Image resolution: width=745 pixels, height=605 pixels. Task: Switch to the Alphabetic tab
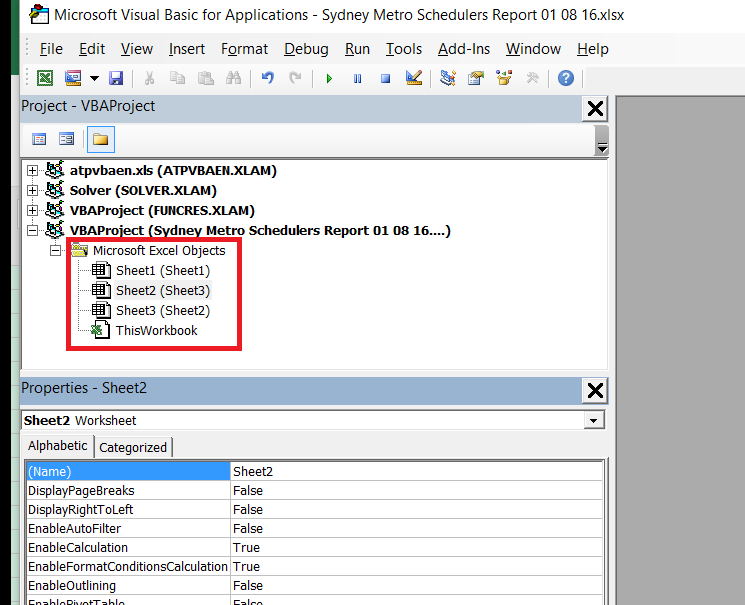tap(57, 446)
